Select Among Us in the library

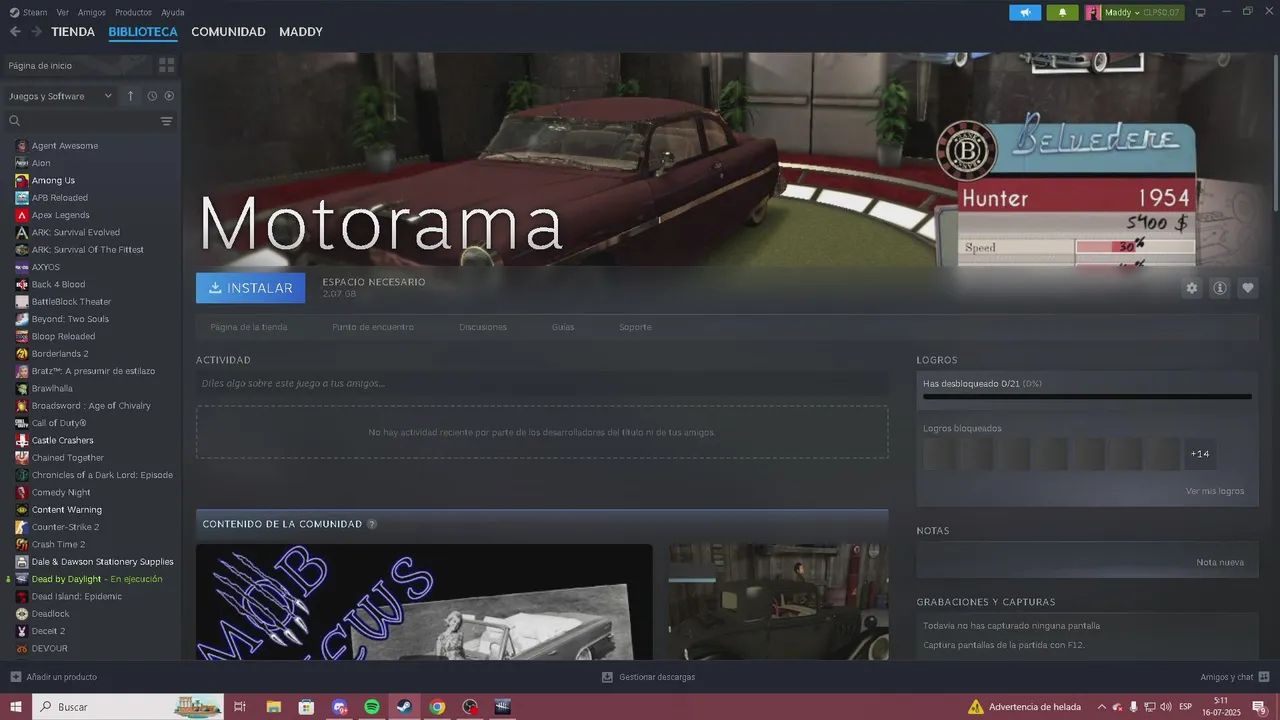point(53,180)
